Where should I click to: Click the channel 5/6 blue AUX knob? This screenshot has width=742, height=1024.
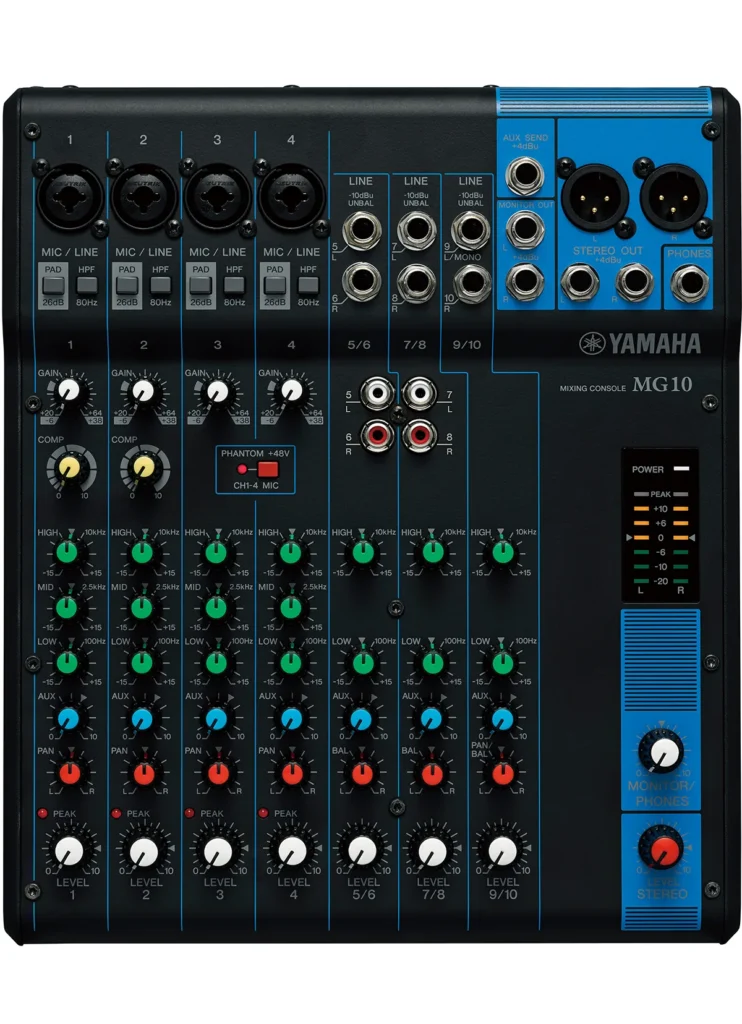tap(361, 719)
